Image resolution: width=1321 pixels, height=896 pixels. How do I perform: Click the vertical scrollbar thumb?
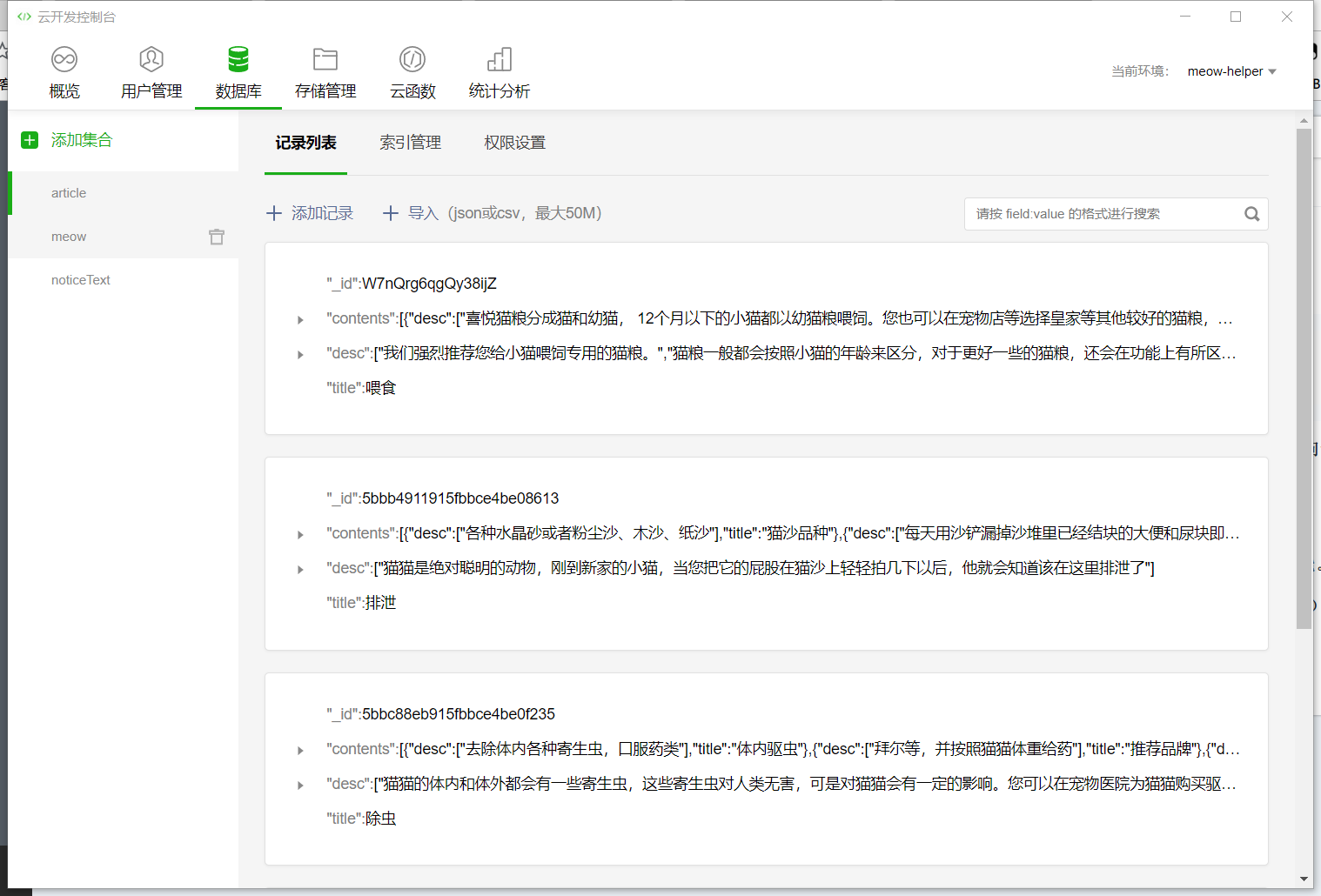1304,378
